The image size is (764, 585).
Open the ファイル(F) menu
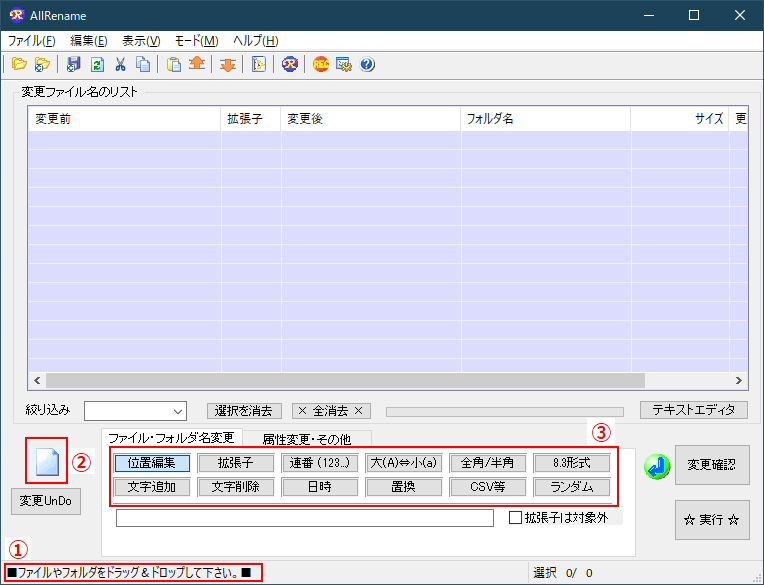pos(32,41)
